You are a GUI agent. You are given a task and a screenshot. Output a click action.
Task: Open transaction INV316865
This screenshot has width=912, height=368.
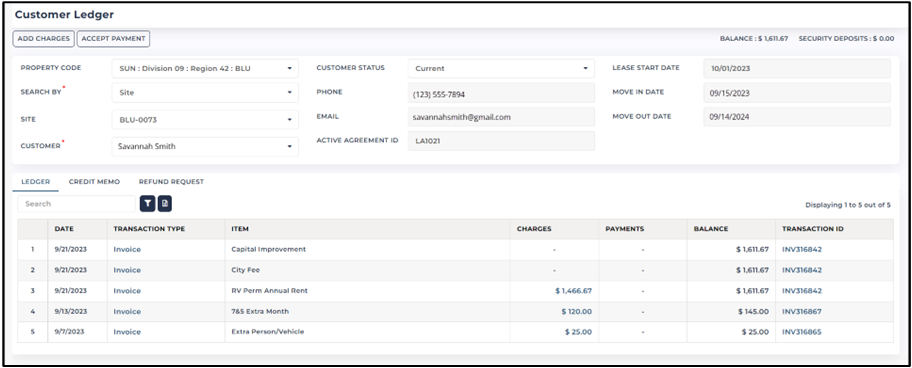(x=801, y=332)
